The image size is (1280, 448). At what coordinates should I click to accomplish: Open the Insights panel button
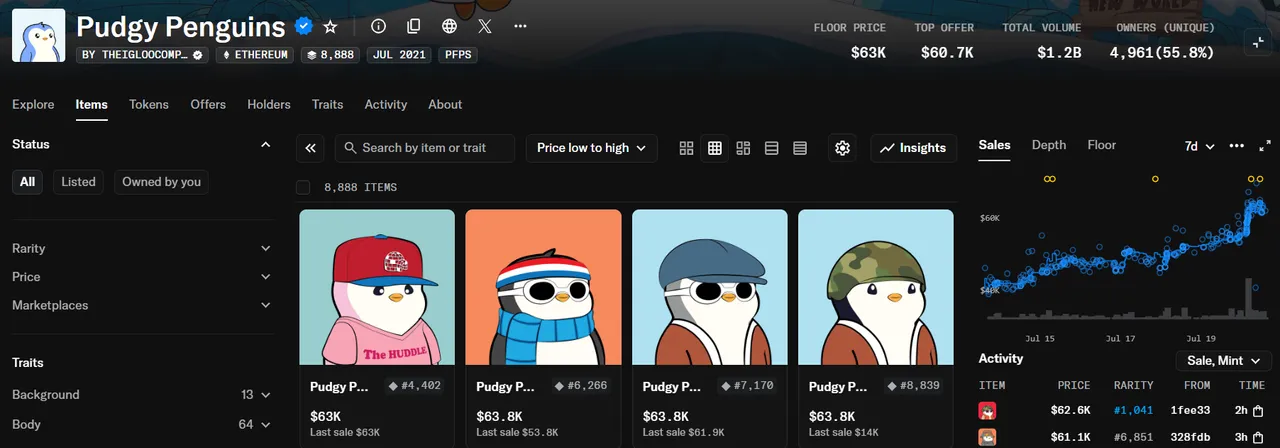tap(913, 148)
